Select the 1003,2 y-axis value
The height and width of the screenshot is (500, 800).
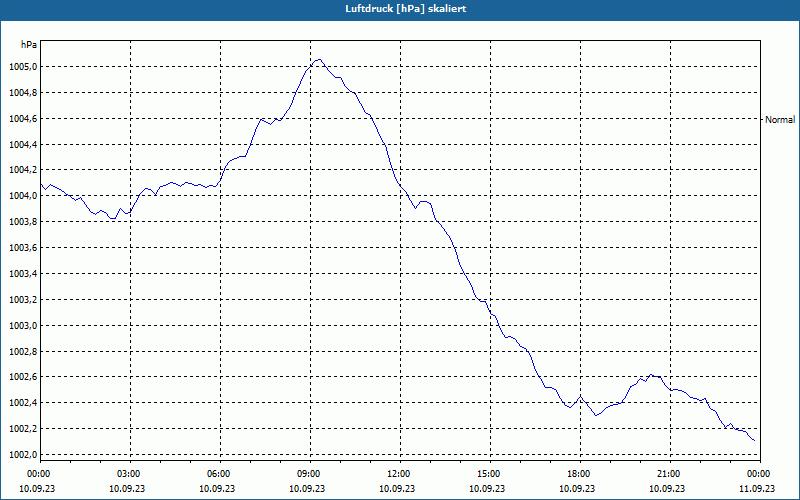tap(22, 299)
